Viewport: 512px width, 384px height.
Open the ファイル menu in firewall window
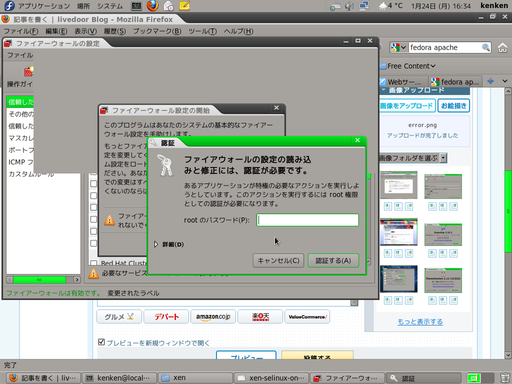[x=20, y=55]
